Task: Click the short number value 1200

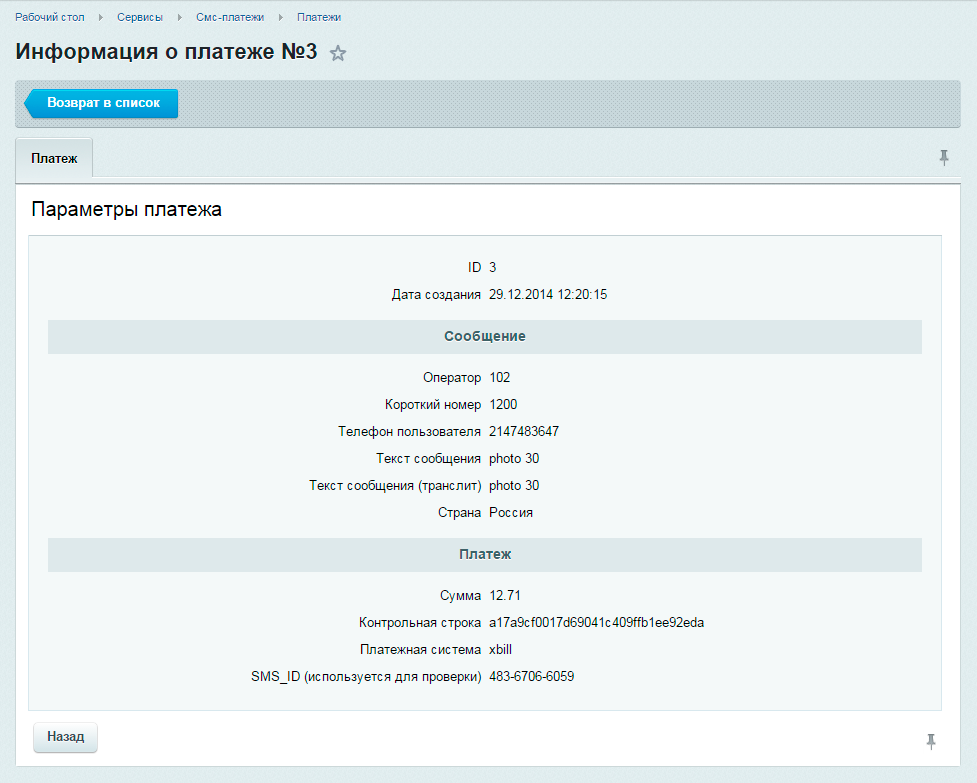Action: coord(503,405)
